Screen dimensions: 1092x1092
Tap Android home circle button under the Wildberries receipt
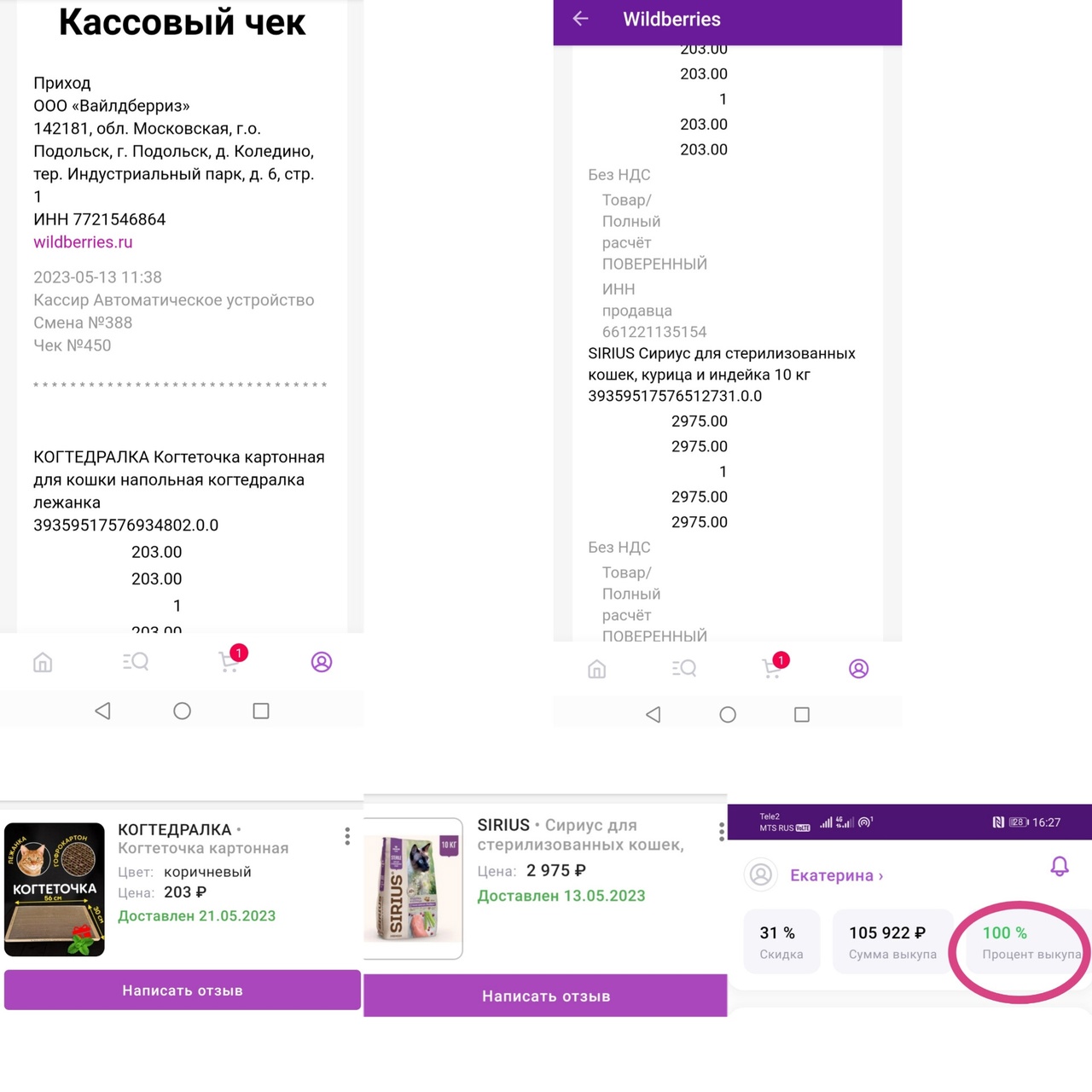point(728,715)
